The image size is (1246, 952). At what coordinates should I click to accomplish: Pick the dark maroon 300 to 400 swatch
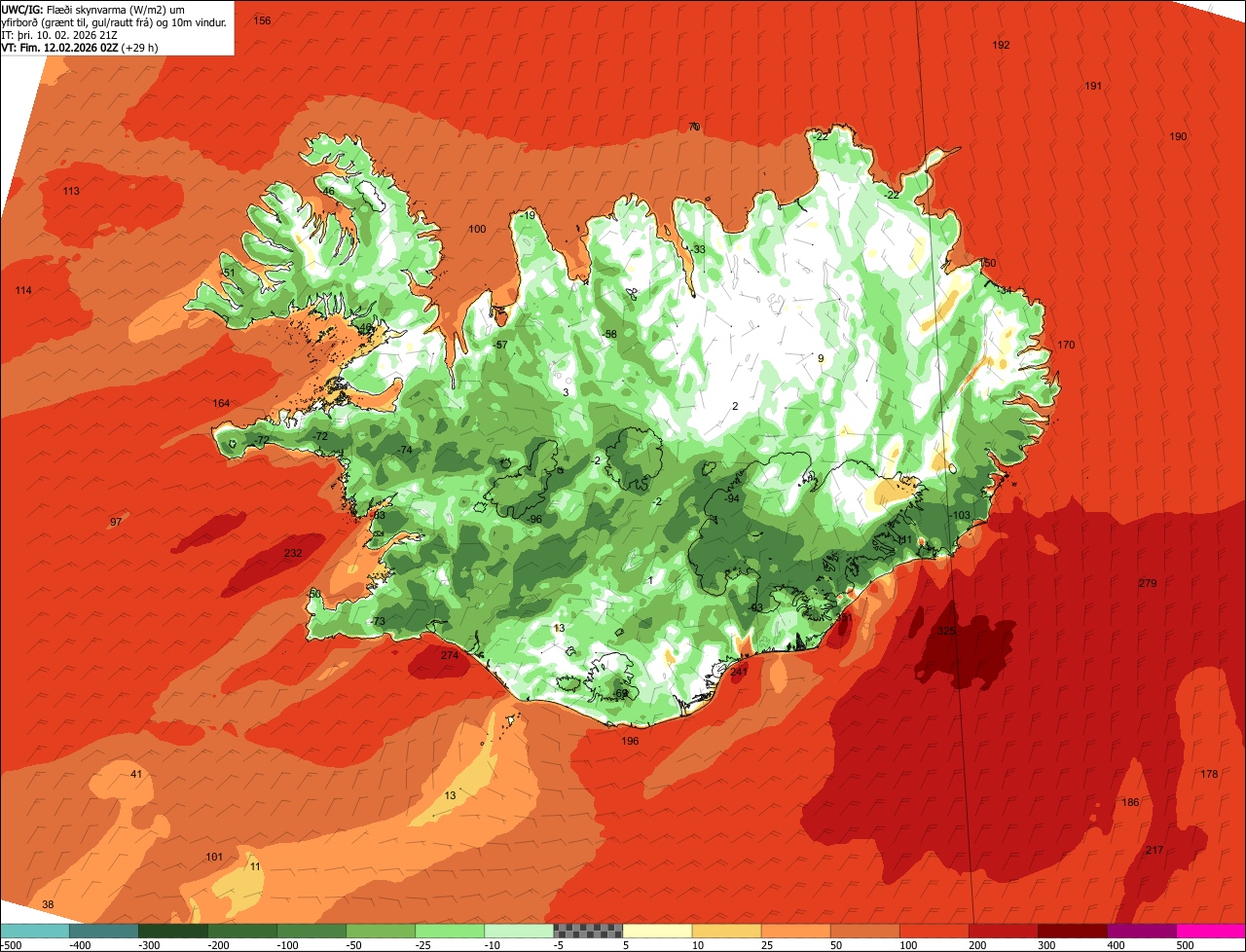pos(1072,931)
